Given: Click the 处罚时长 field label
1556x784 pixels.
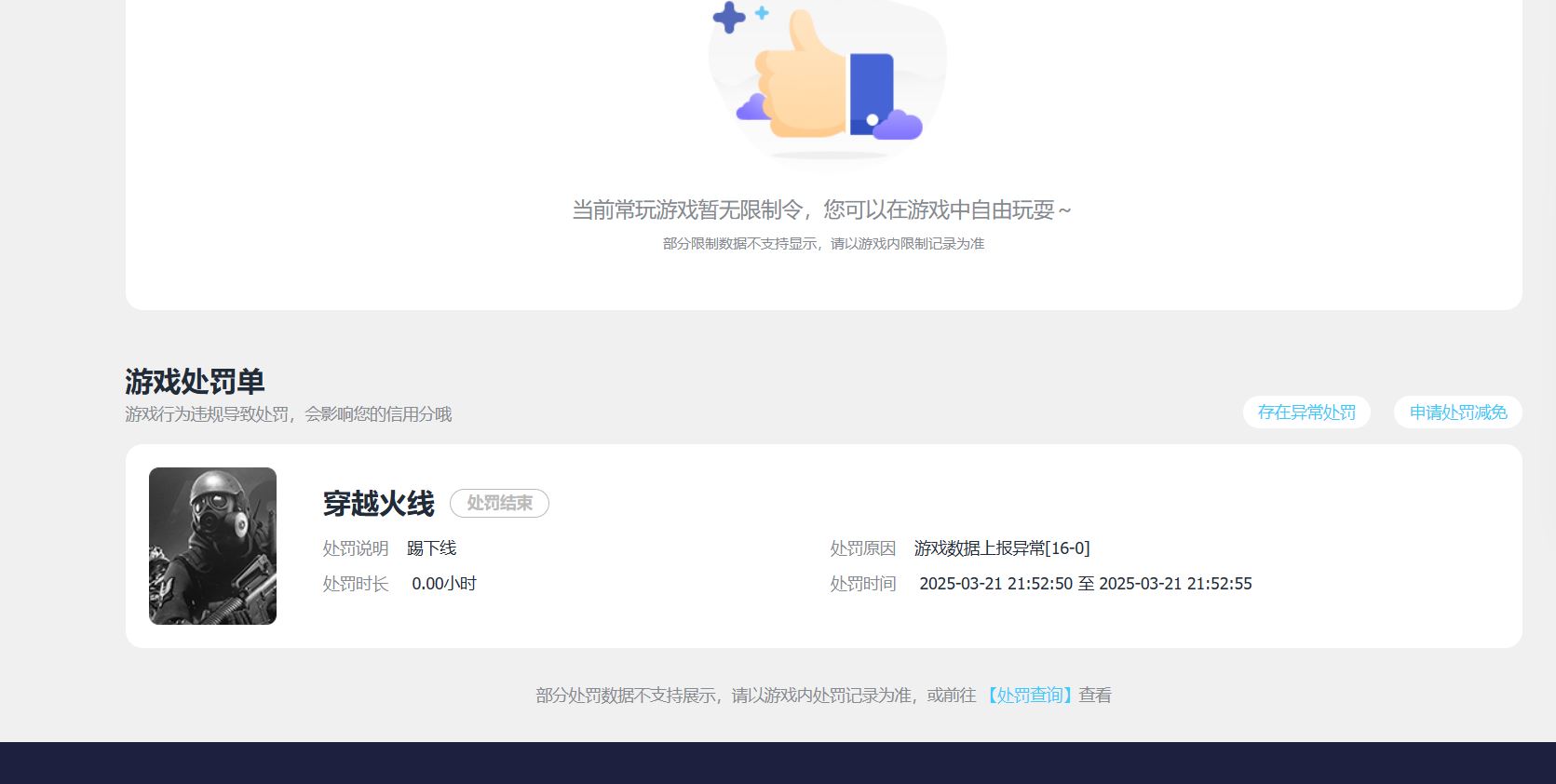Looking at the screenshot, I should (x=355, y=584).
